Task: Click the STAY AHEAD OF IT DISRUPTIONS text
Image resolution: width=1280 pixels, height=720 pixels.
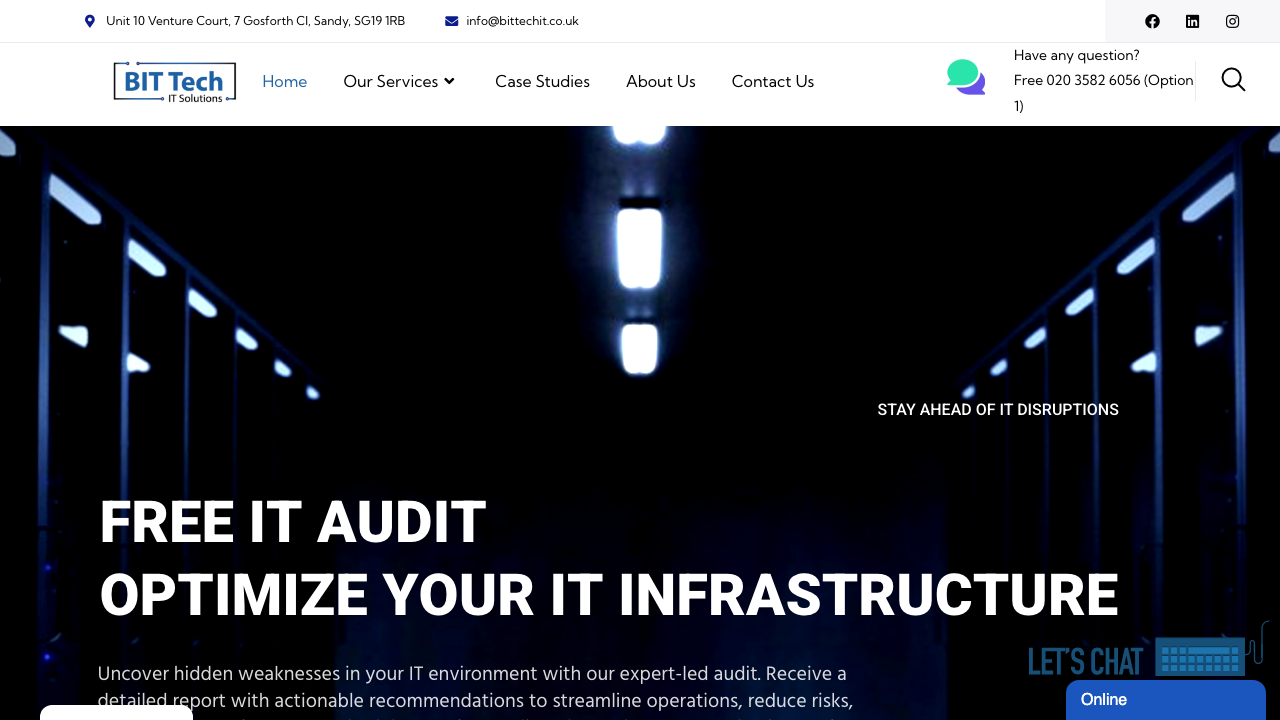Action: (997, 409)
